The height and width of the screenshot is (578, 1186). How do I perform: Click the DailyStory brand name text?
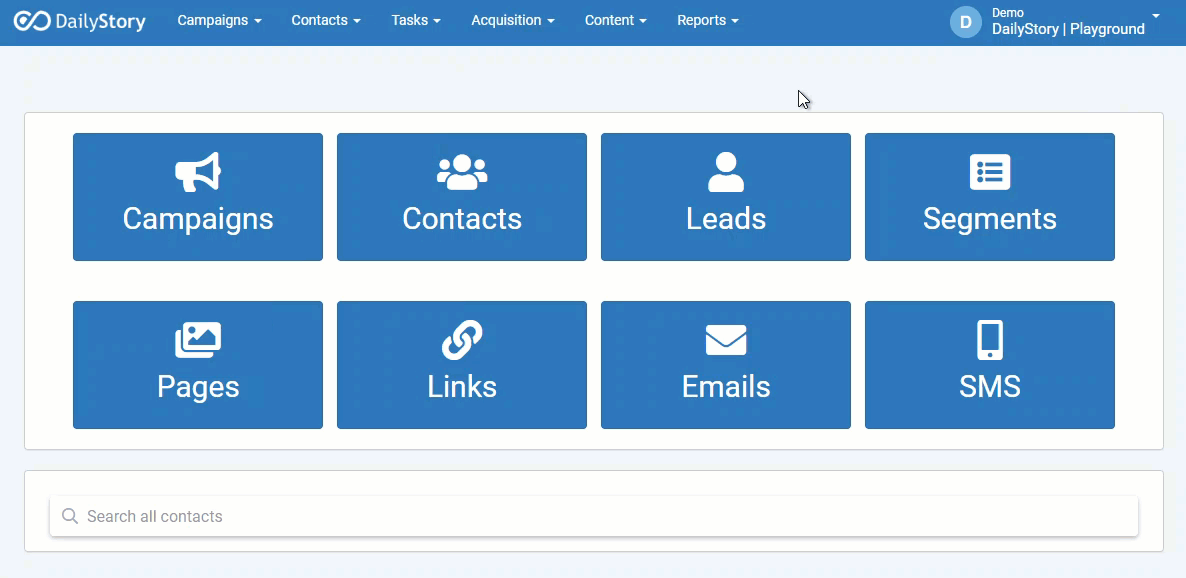click(101, 22)
